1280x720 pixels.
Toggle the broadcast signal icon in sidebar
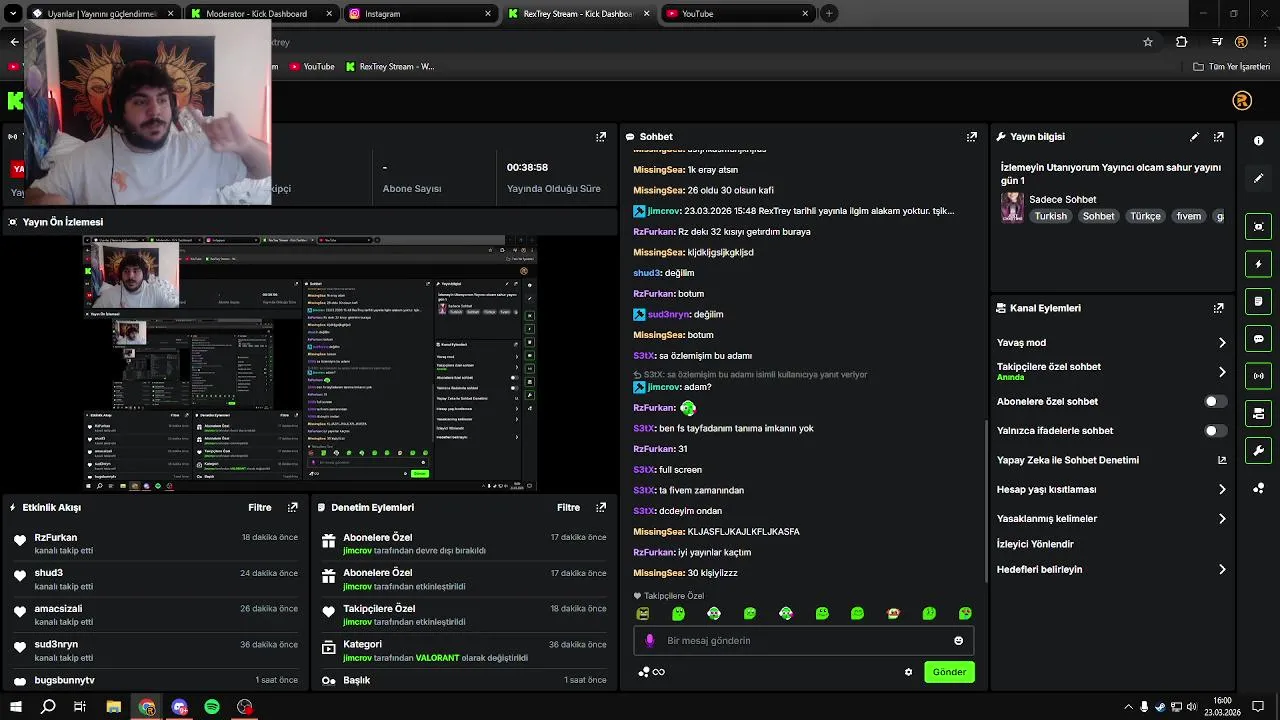pos(1258,376)
